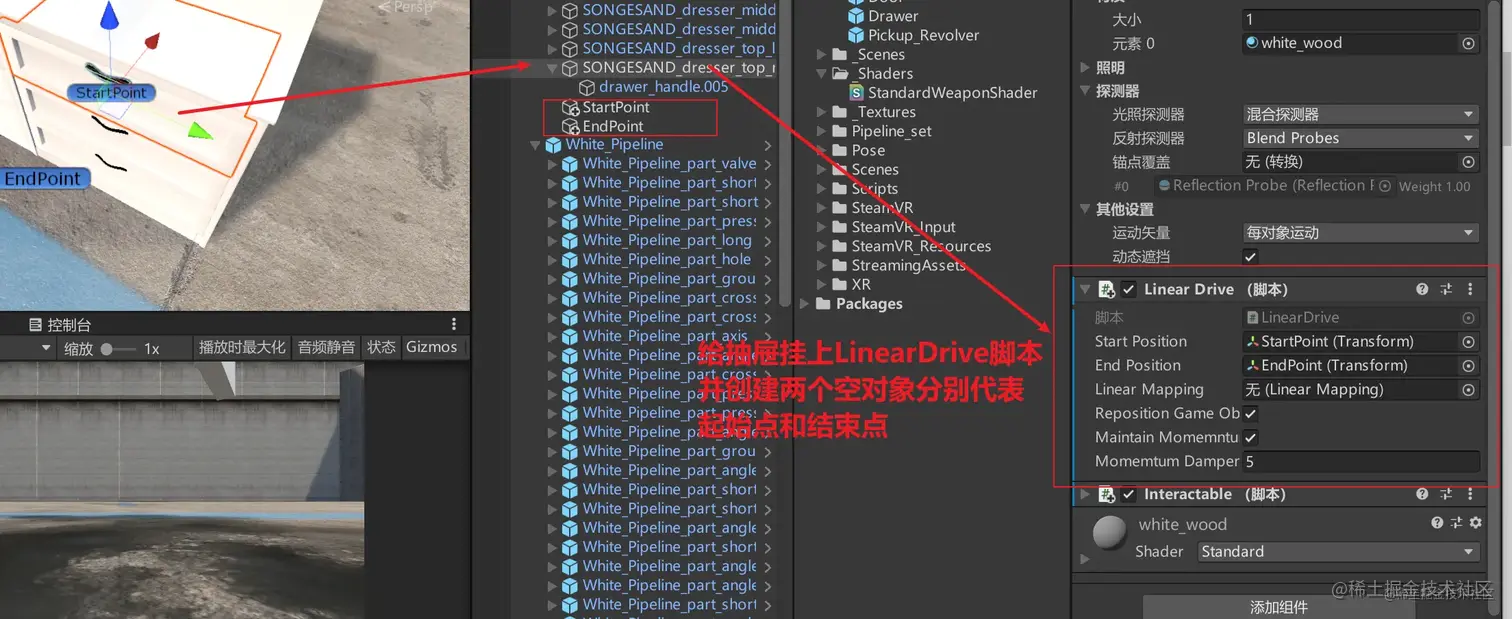Toggle 播放时最大化 button
Image resolution: width=1512 pixels, height=619 pixels.
tap(242, 348)
